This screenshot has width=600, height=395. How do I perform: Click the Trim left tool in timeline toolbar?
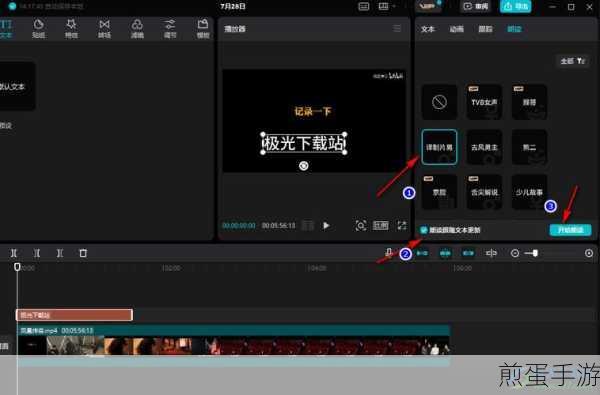37,253
